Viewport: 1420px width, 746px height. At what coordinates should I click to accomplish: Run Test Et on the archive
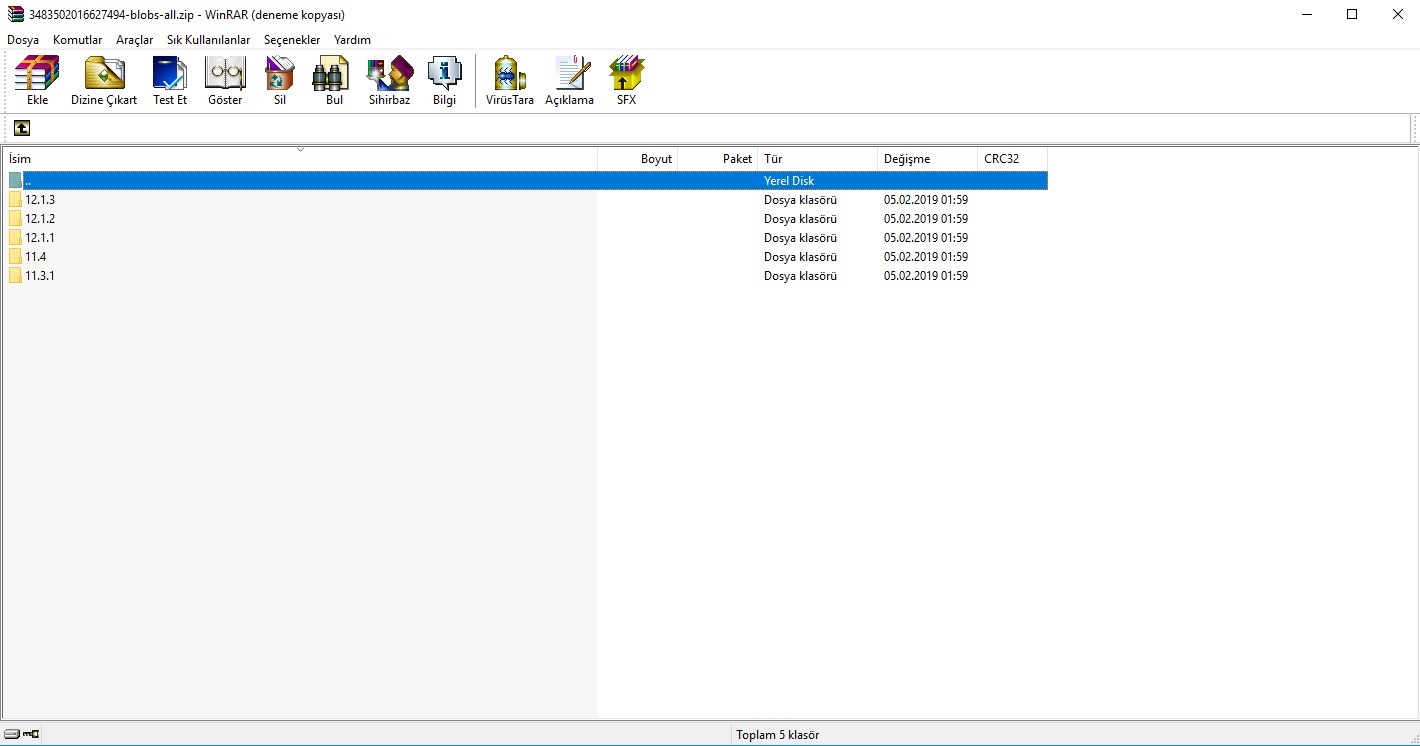[x=169, y=80]
